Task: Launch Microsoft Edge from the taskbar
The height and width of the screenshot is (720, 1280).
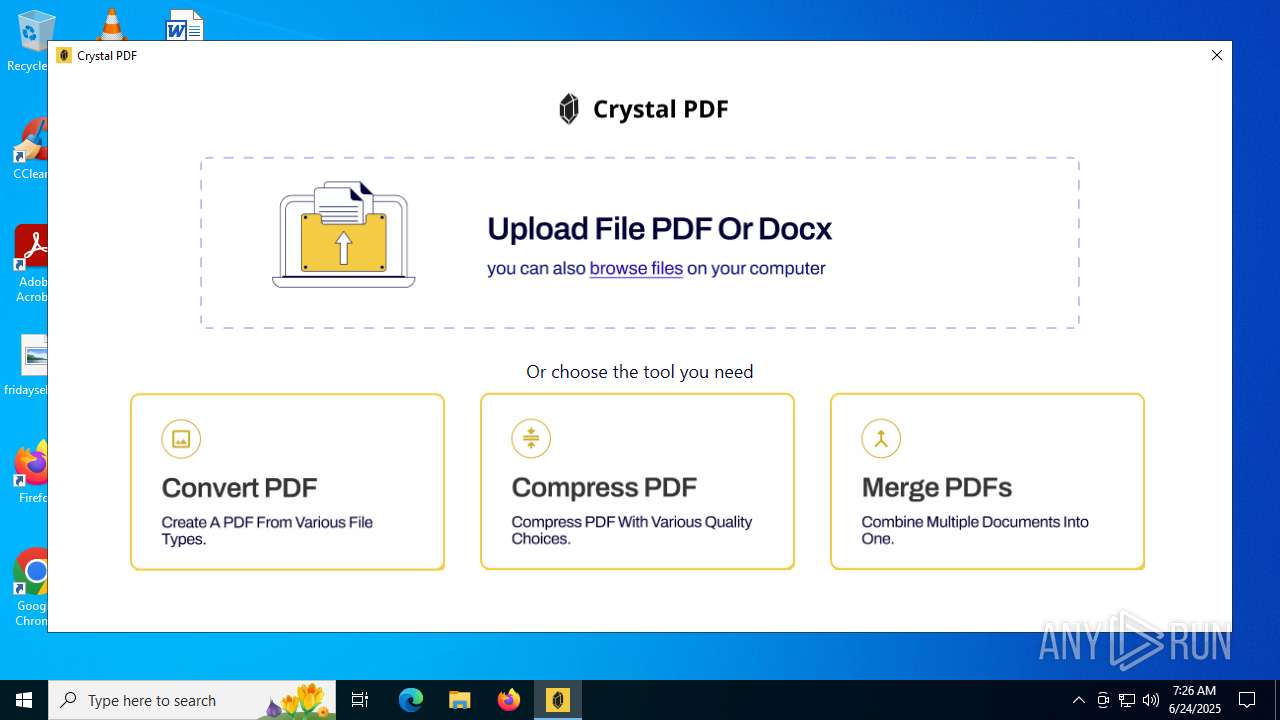Action: [x=411, y=700]
